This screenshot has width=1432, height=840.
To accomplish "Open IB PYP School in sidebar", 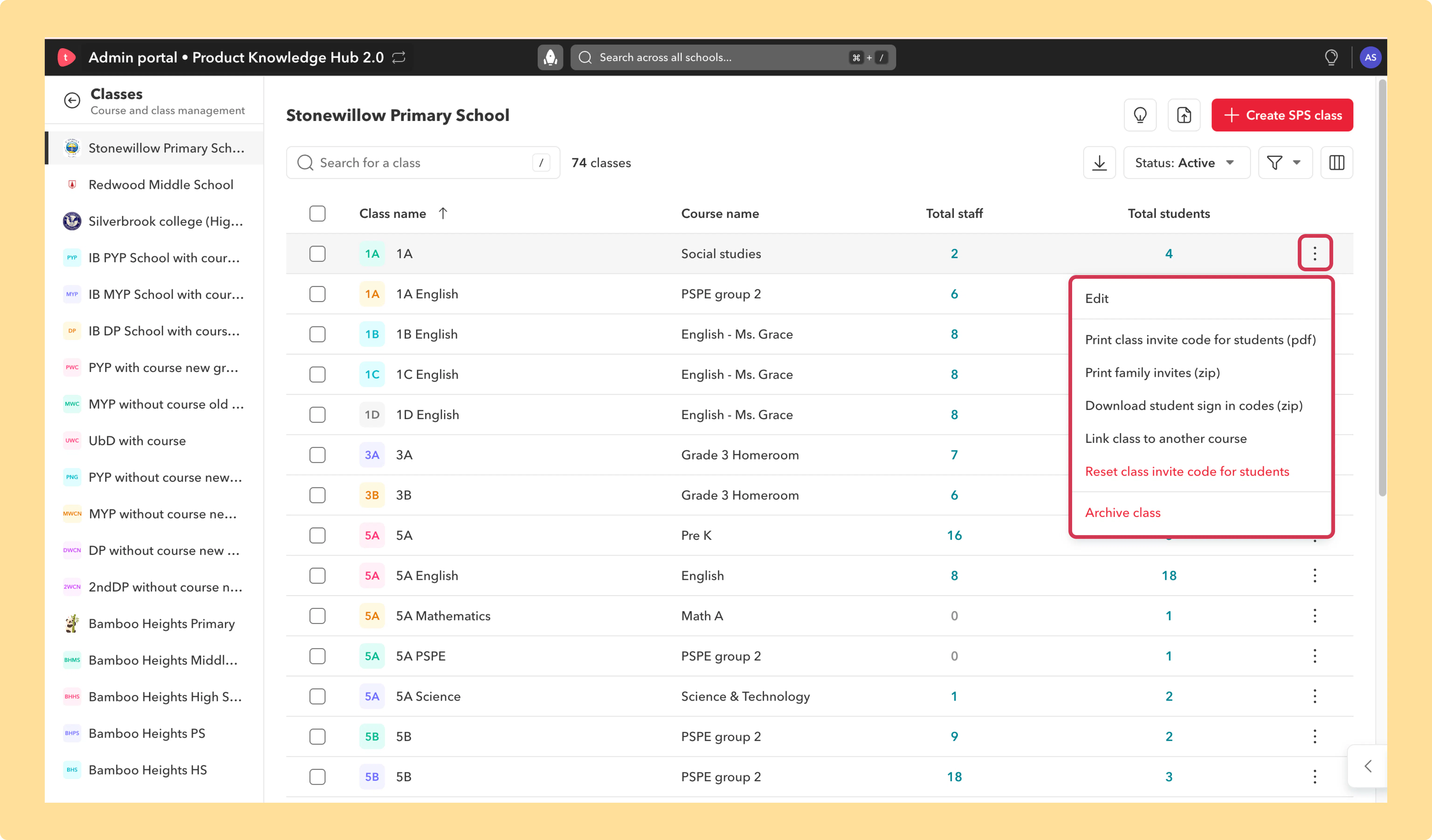I will point(155,258).
